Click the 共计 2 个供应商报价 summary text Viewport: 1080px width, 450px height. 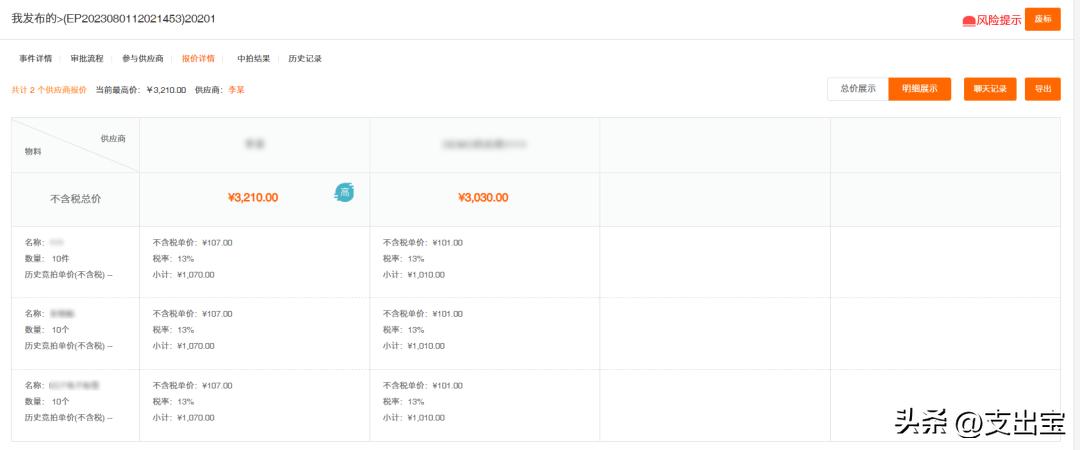pos(49,90)
